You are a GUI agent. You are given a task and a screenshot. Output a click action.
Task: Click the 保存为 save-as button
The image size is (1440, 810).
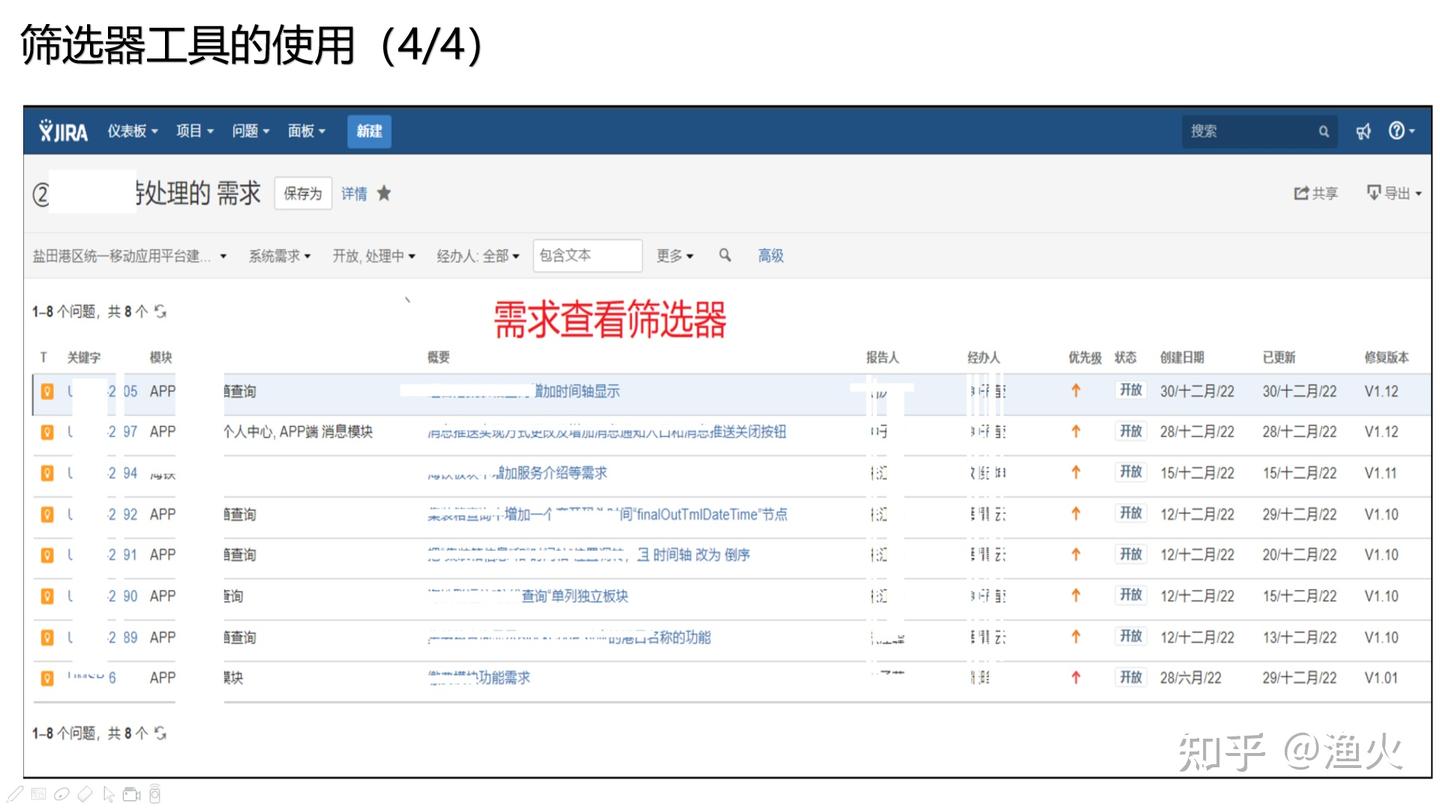pyautogui.click(x=303, y=193)
